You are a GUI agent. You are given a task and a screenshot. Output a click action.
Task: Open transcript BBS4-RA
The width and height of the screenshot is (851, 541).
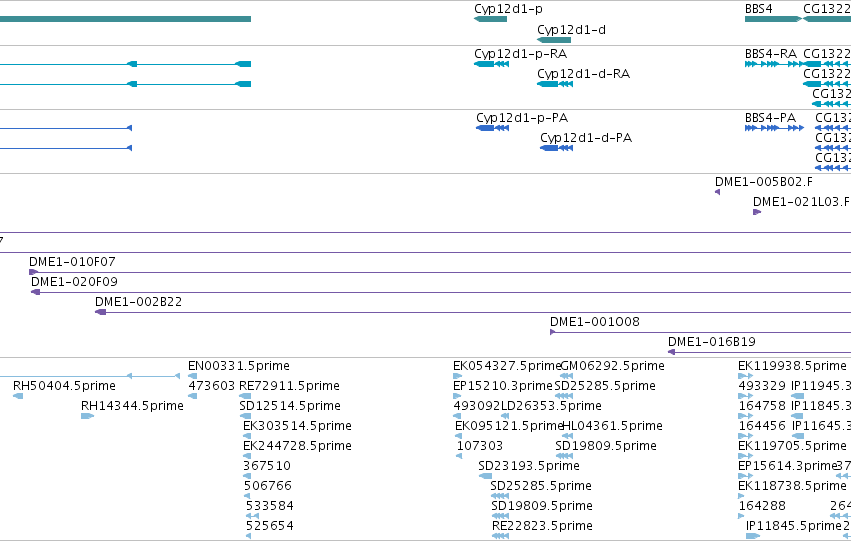[x=771, y=54]
